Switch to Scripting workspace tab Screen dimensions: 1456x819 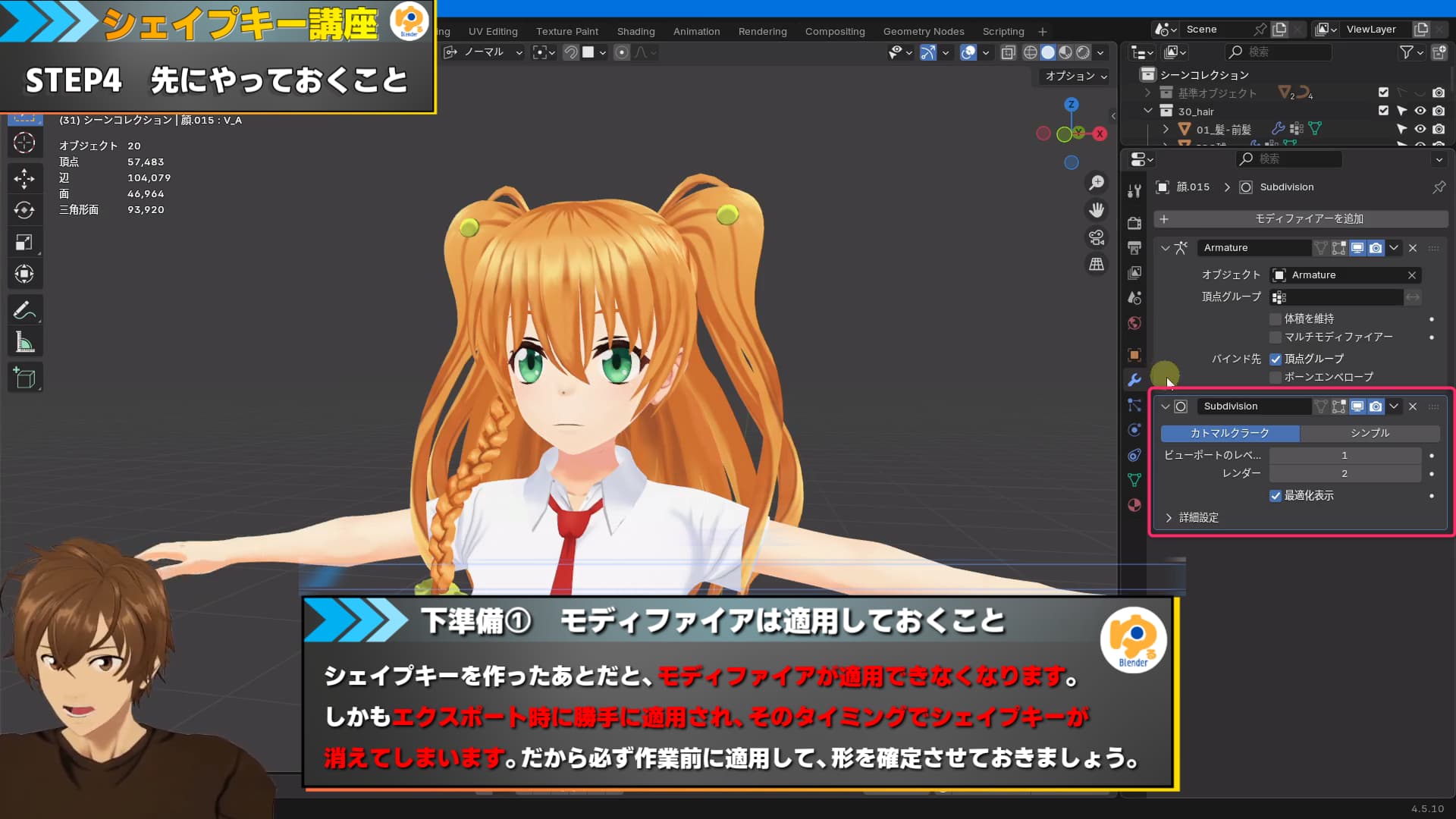click(x=1003, y=31)
